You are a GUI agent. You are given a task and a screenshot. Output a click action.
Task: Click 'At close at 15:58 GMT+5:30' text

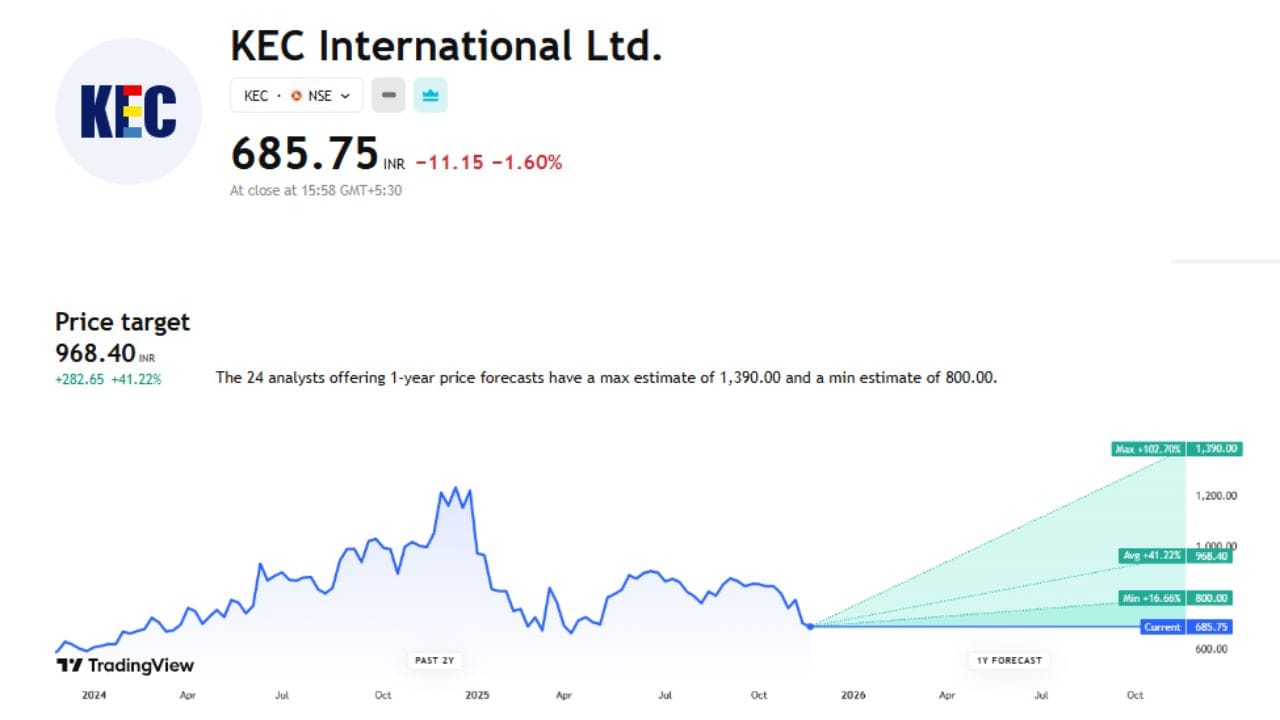click(315, 190)
